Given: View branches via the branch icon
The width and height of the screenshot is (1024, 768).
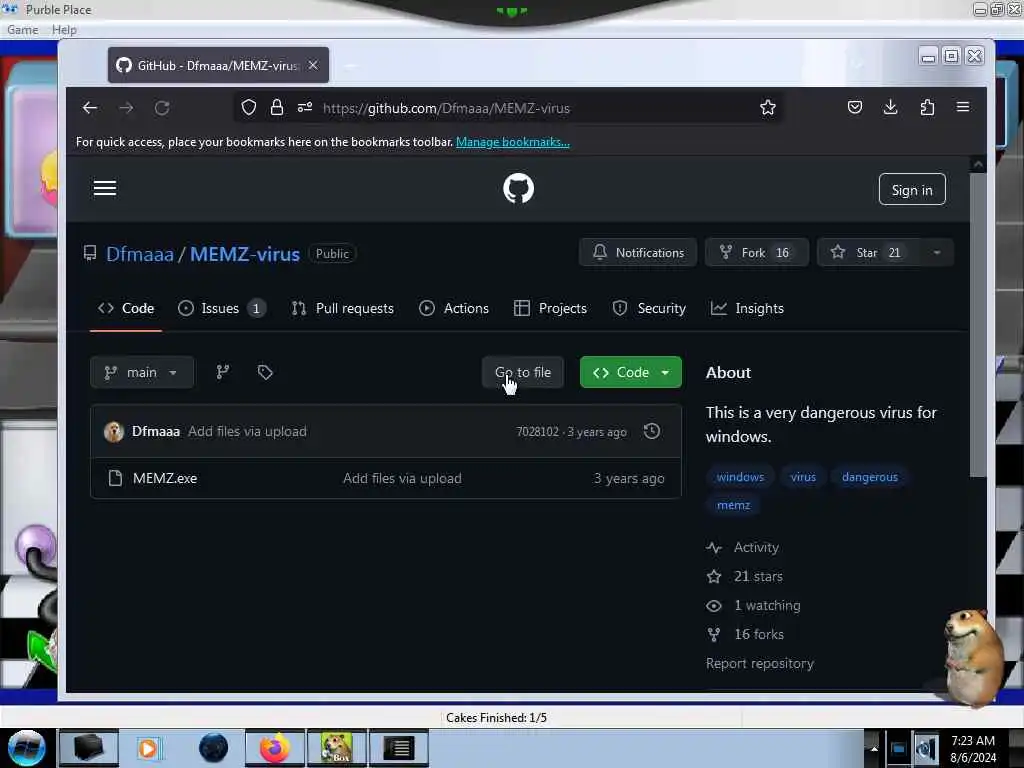Looking at the screenshot, I should pos(223,372).
